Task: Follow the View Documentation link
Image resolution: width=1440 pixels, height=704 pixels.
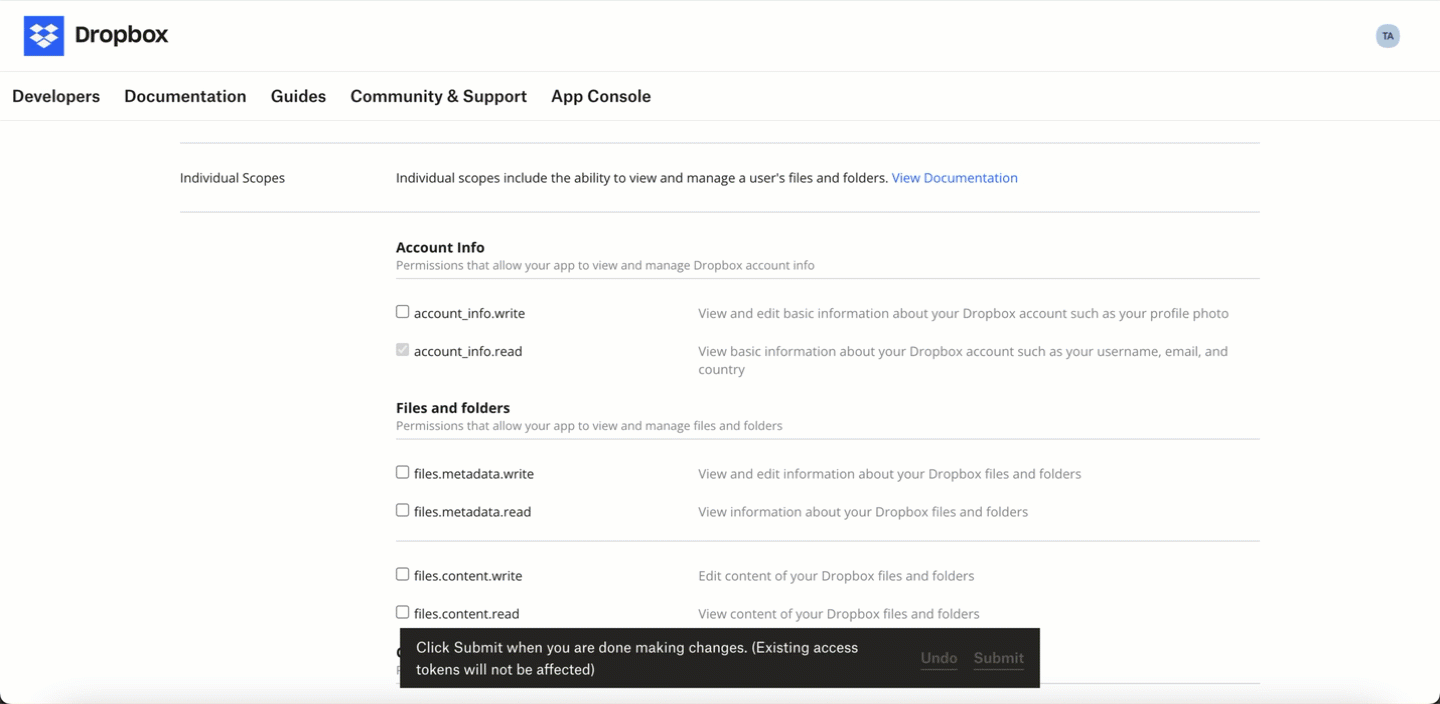Action: pyautogui.click(x=955, y=178)
